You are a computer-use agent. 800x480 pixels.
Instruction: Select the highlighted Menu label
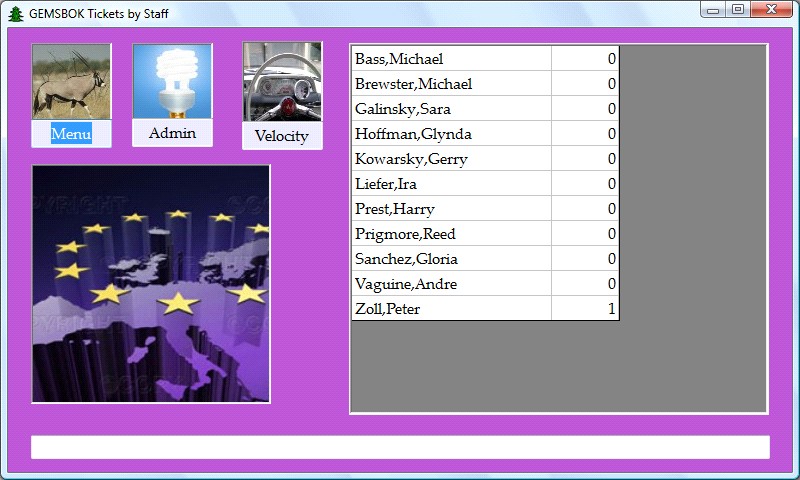coord(71,134)
